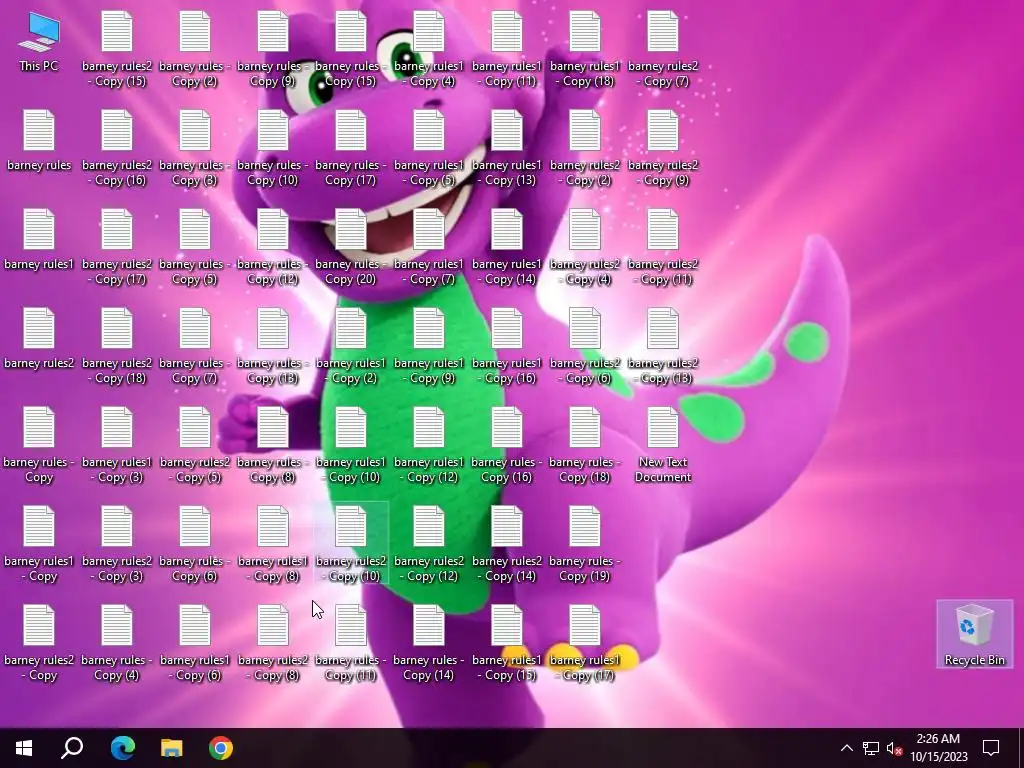The image size is (1024, 768).
Task: Select the This PC desktop icon
Action: tap(39, 42)
